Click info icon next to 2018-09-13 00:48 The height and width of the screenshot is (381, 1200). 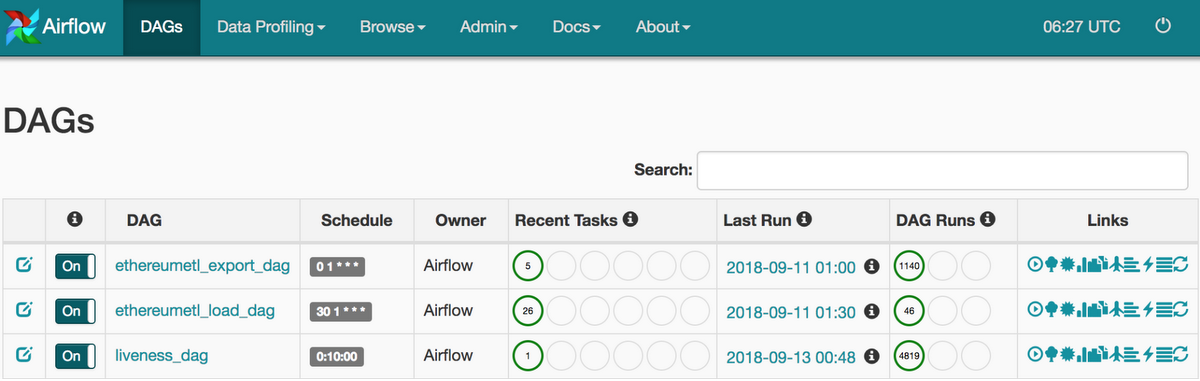[871, 356]
